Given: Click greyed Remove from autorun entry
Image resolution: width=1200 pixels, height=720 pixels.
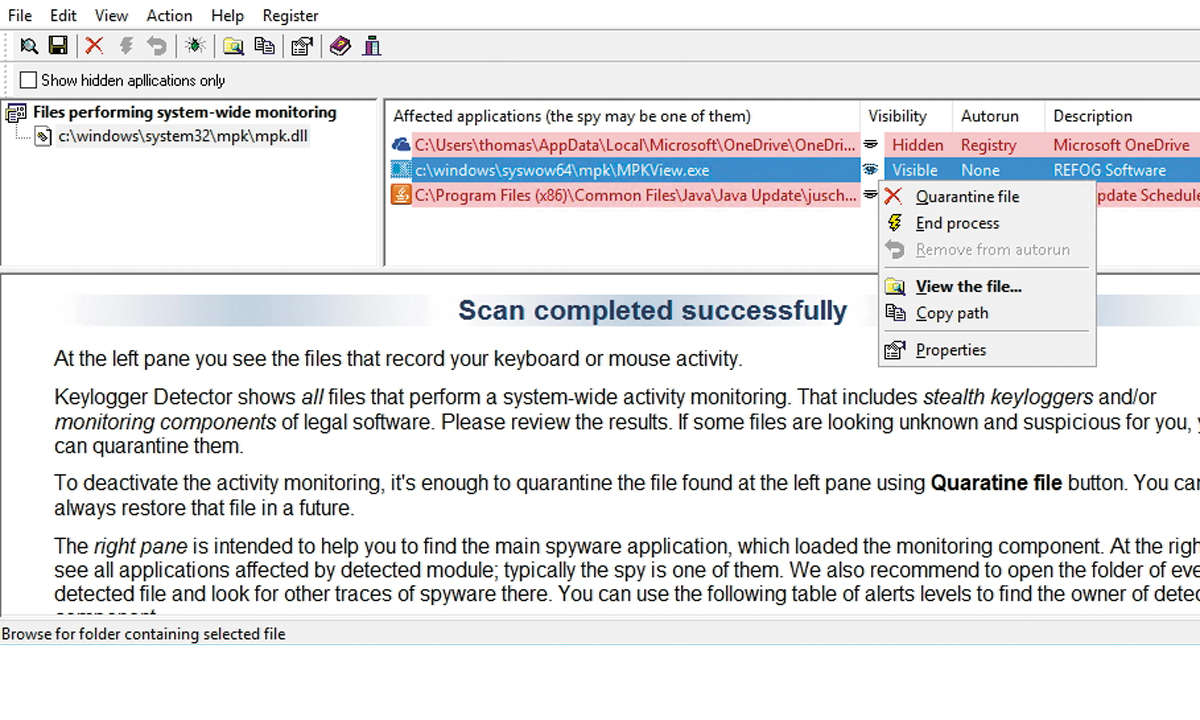Looking at the screenshot, I should click(x=987, y=250).
